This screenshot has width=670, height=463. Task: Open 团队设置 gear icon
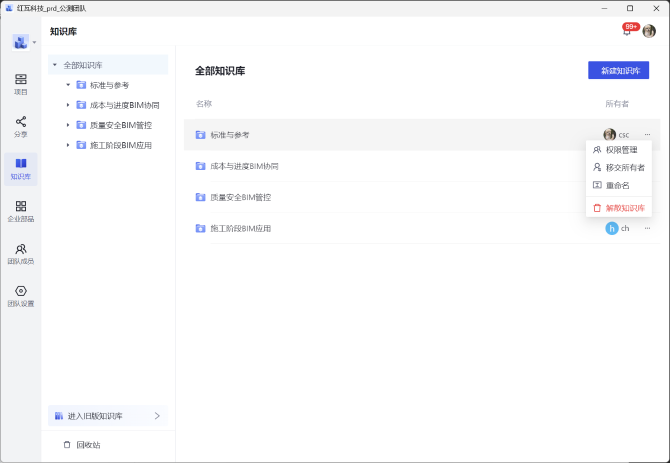point(20,296)
